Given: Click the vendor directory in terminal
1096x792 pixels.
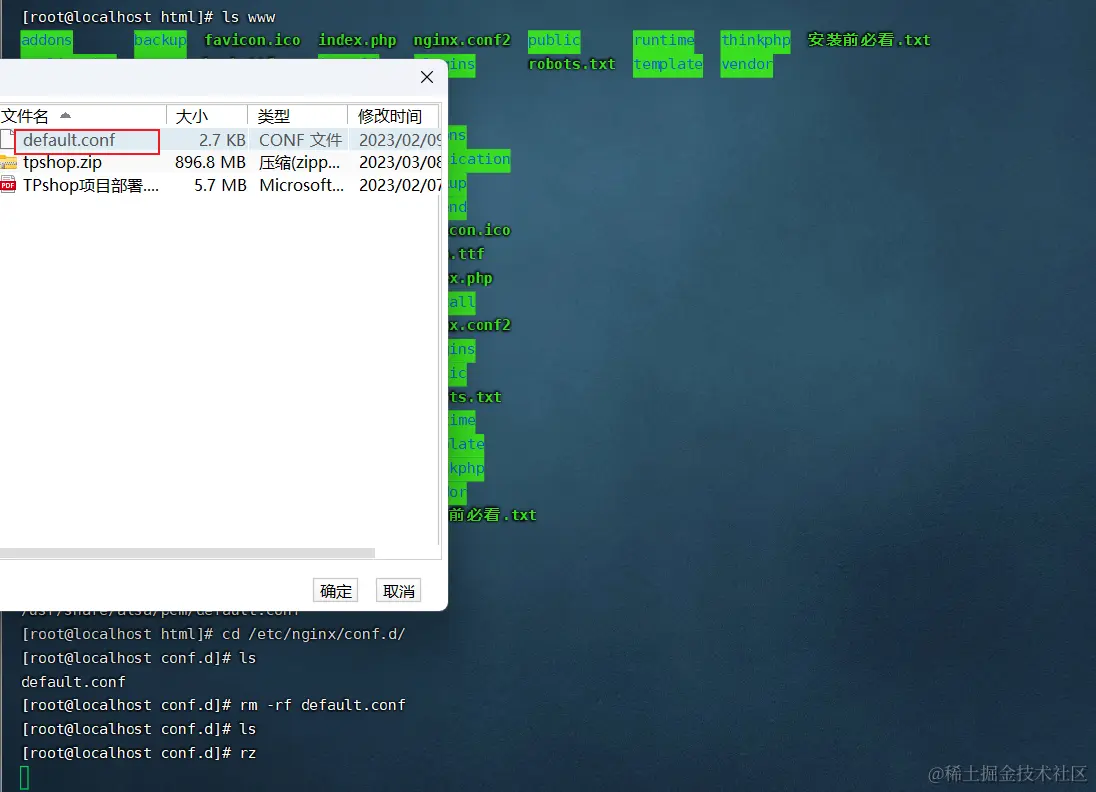Looking at the screenshot, I should pos(747,64).
